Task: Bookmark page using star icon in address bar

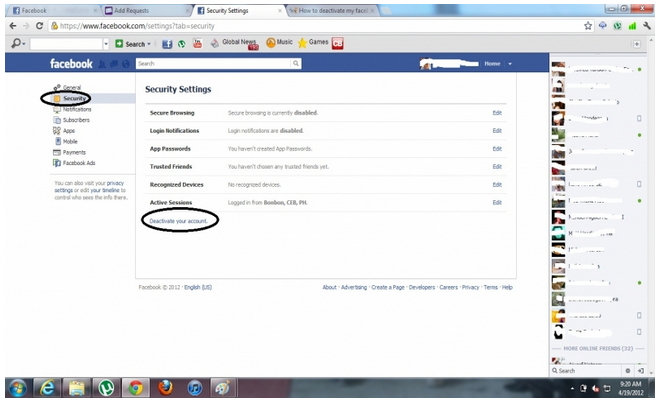Action: pyautogui.click(x=588, y=26)
